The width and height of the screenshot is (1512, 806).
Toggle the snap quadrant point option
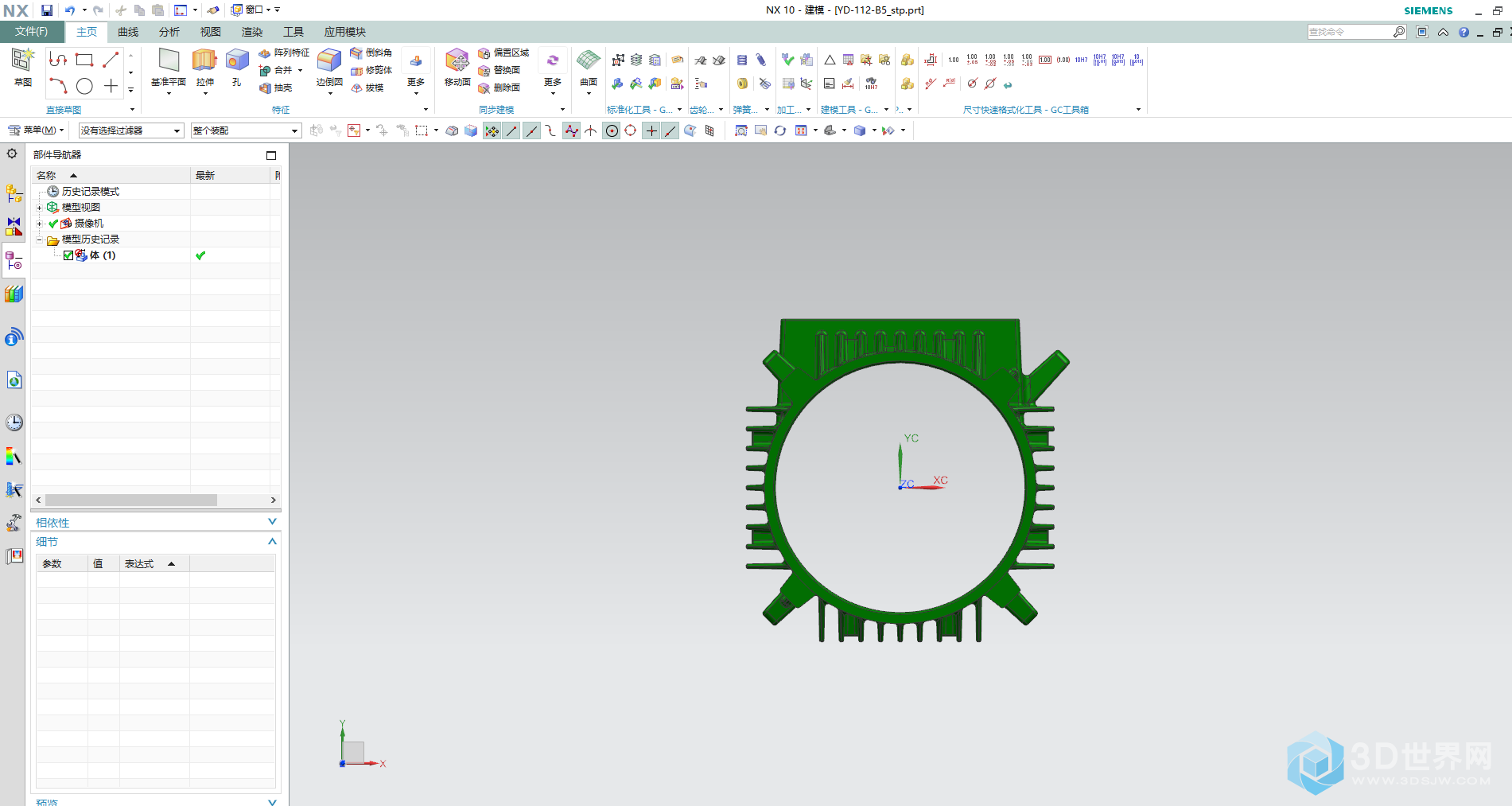[x=631, y=130]
